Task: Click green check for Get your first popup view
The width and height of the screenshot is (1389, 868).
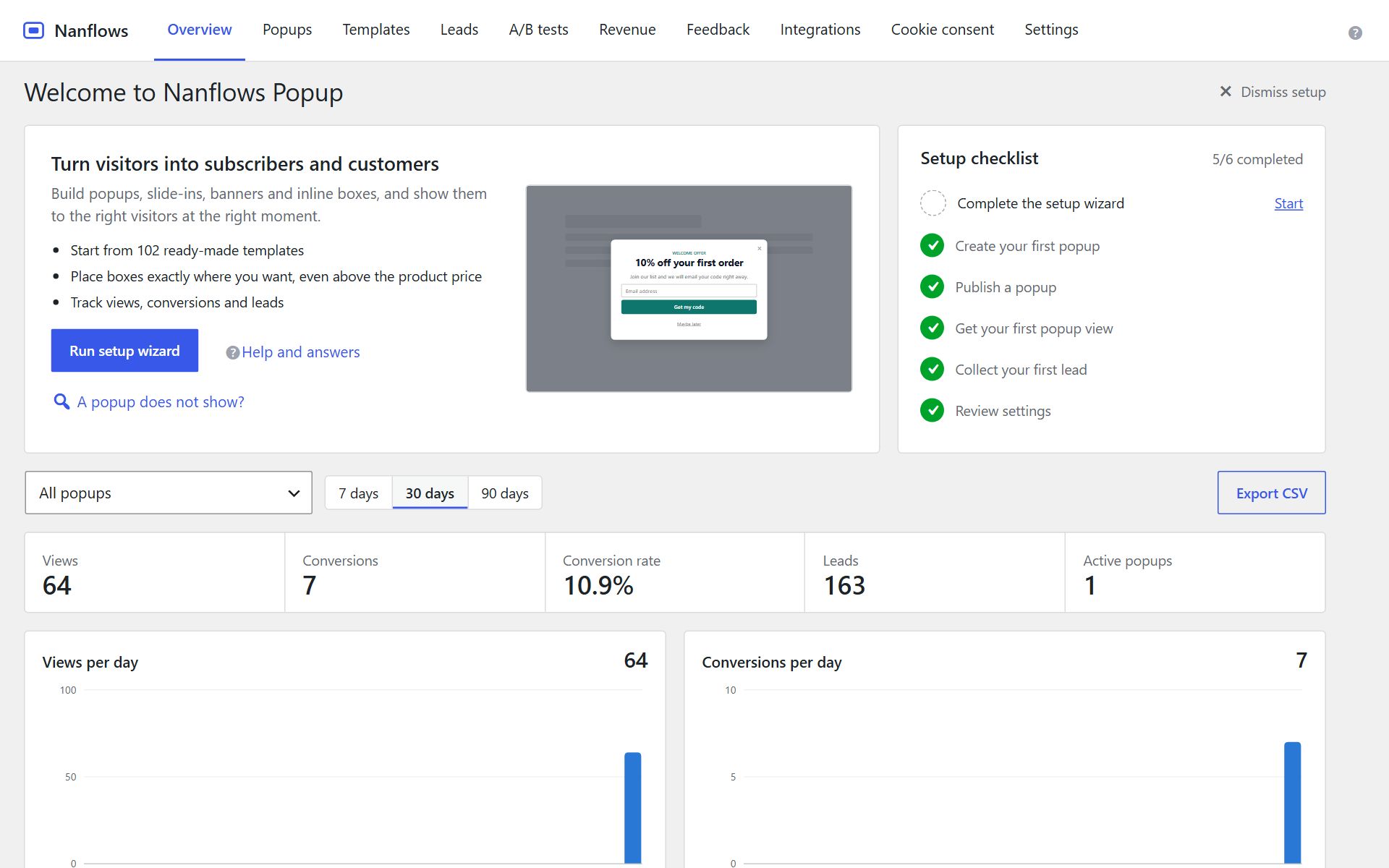Action: click(x=932, y=328)
